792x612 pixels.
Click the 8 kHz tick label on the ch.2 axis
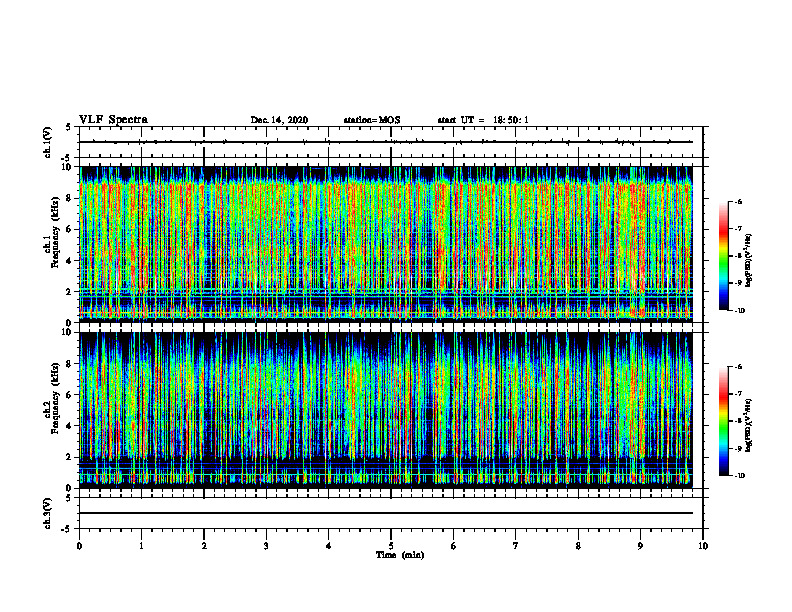coord(70,364)
